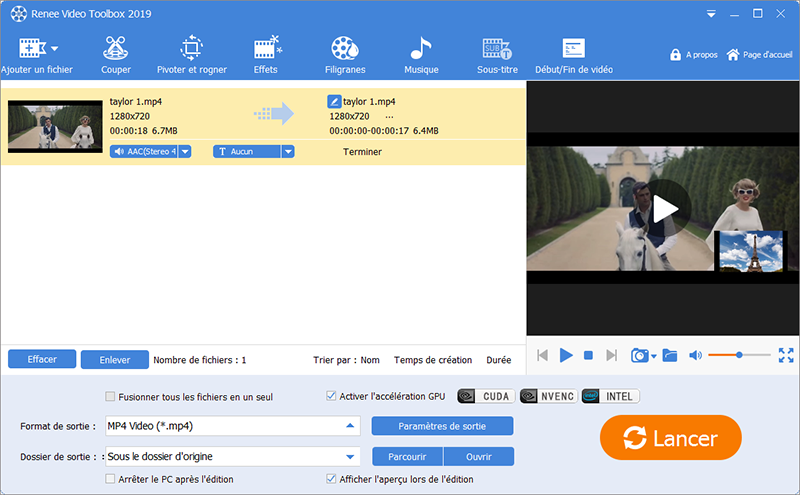
Task: Click the Ajouter un fichier film icon
Action: click(32, 48)
